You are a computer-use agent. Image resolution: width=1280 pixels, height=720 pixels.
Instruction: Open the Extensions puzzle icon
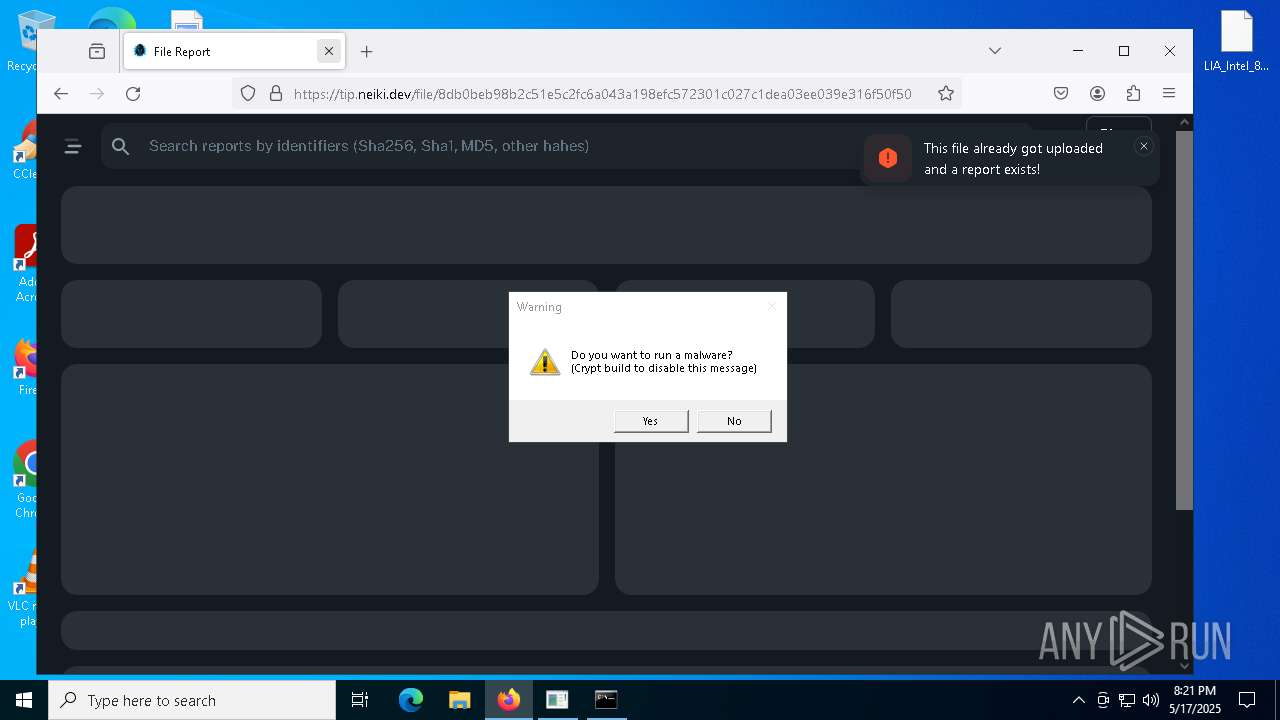pos(1133,94)
